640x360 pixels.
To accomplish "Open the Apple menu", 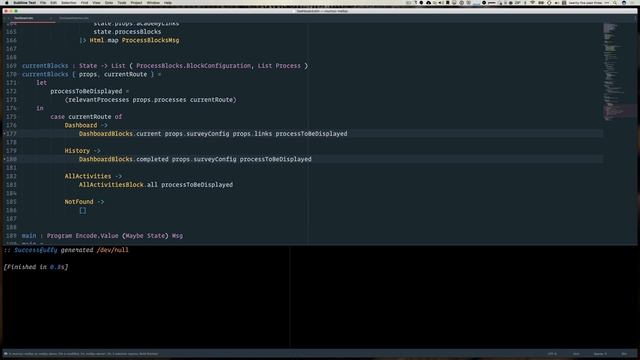I will pos(6,2).
